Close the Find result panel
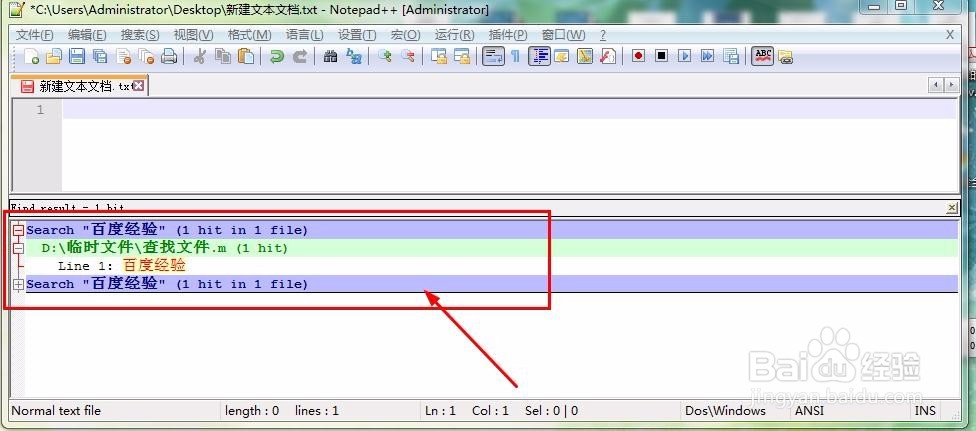 (952, 208)
